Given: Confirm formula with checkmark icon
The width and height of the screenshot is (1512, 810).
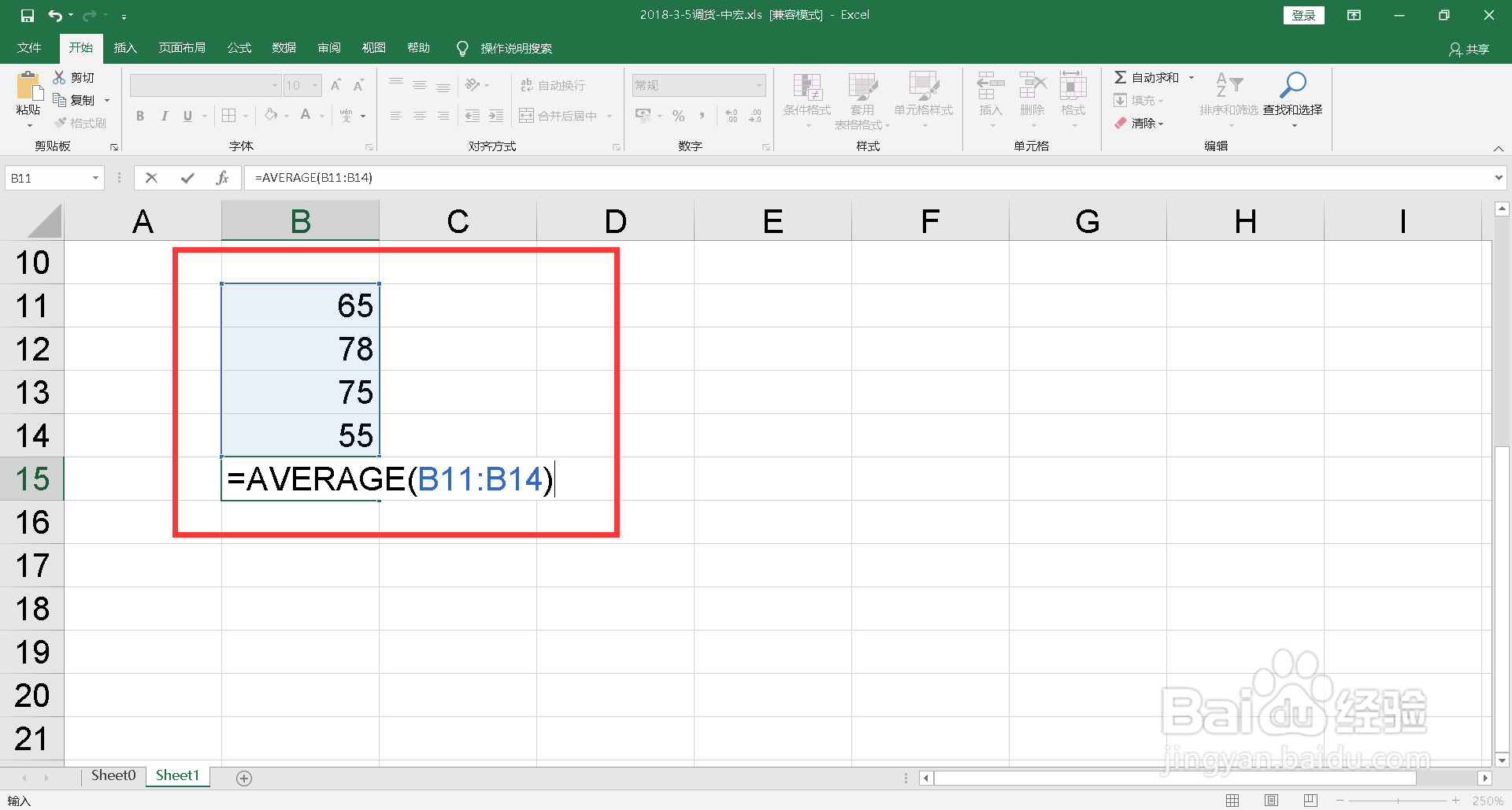Looking at the screenshot, I should point(187,178).
